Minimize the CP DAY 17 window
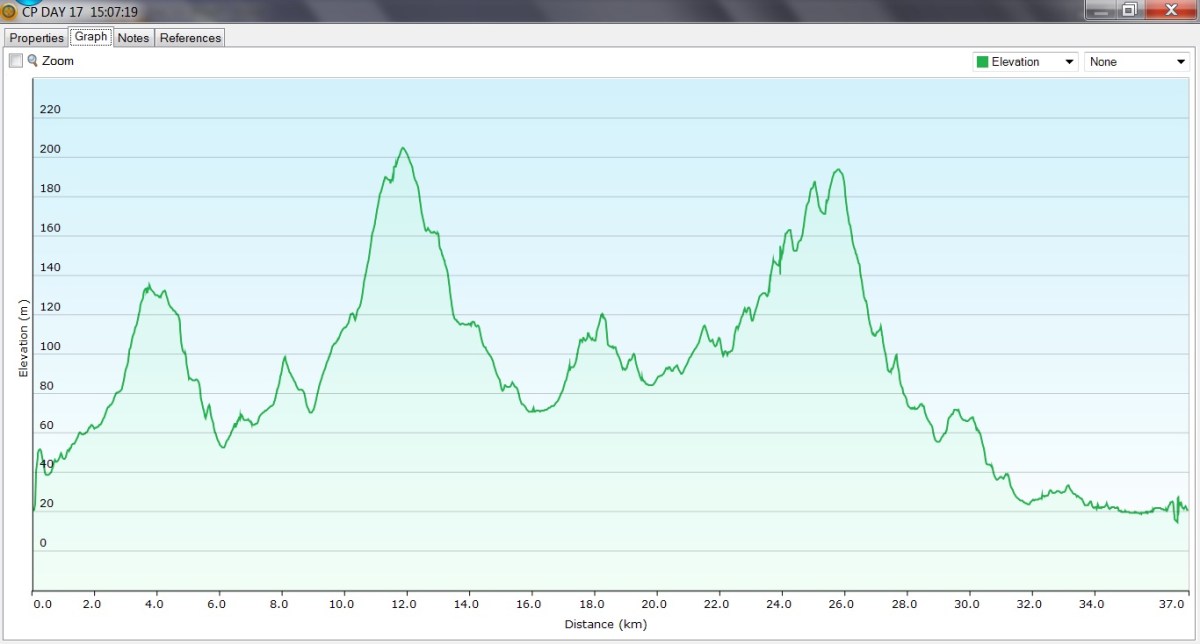This screenshot has height=644, width=1200. point(1100,10)
